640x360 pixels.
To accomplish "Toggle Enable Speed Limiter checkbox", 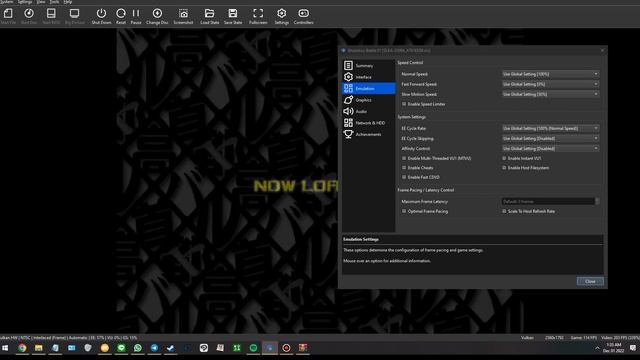I will (404, 104).
